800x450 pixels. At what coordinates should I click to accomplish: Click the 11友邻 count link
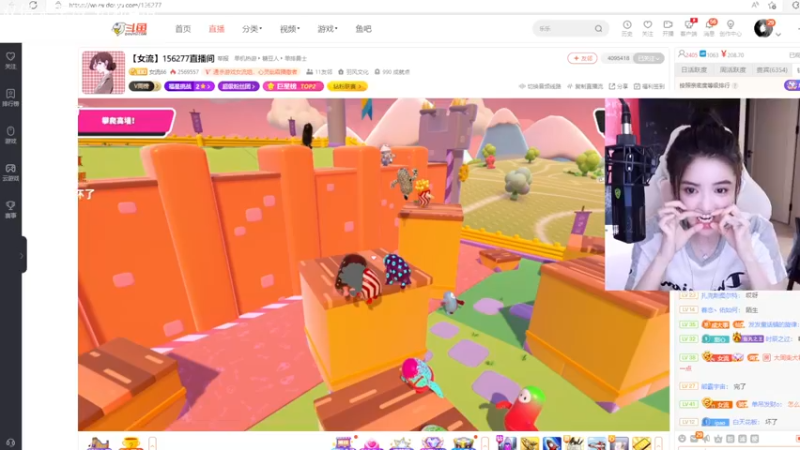coord(319,72)
